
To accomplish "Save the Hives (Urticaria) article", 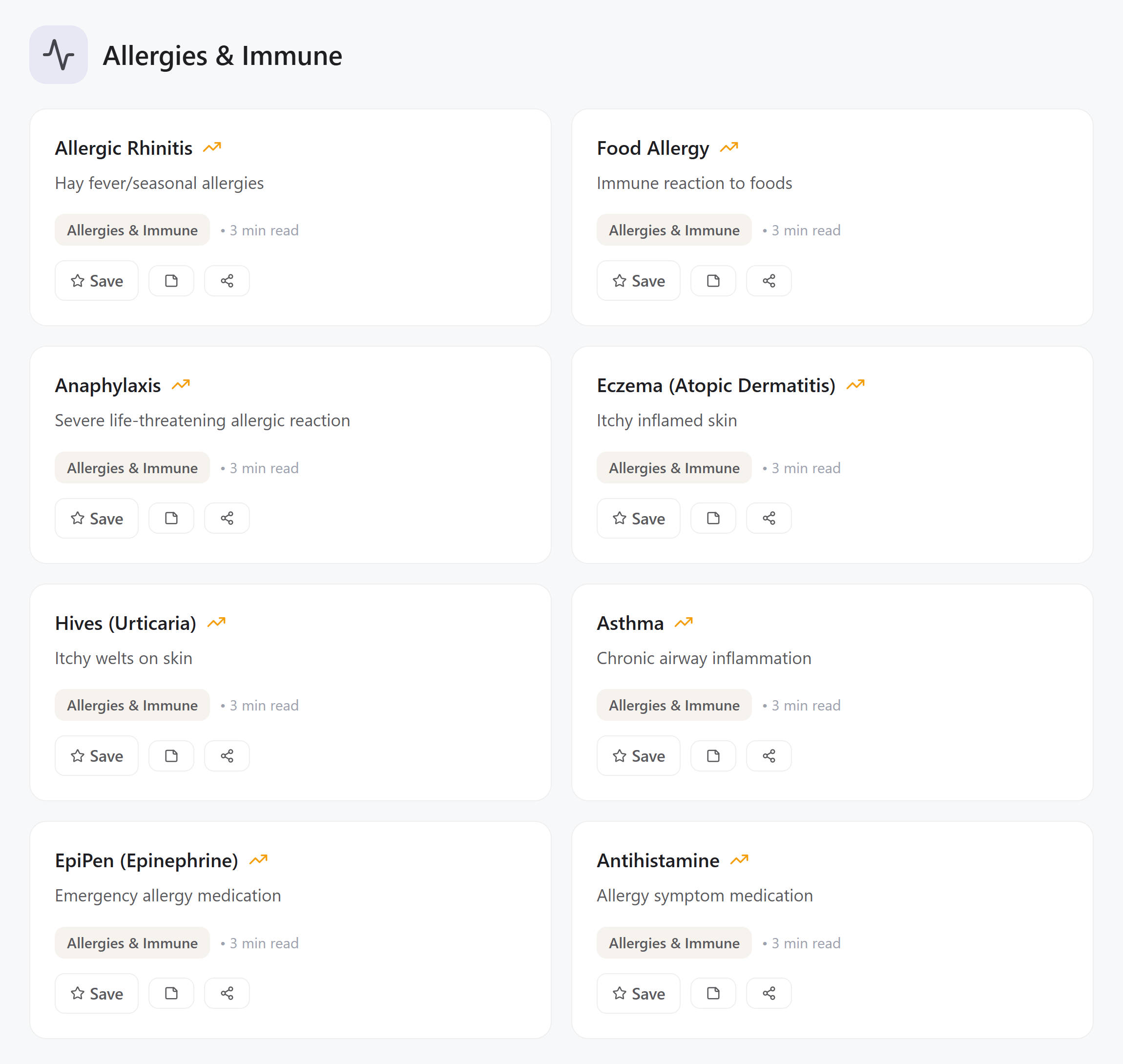I will point(96,756).
